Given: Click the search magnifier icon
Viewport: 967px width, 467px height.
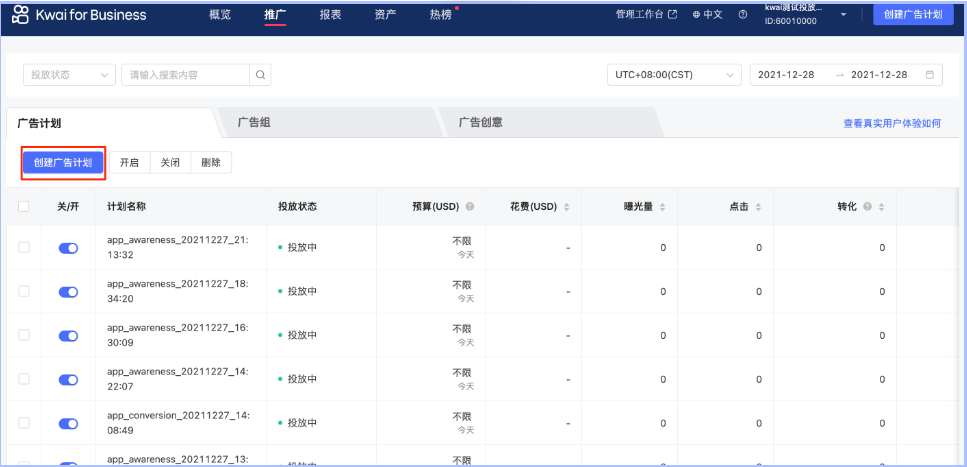Looking at the screenshot, I should pyautogui.click(x=260, y=75).
